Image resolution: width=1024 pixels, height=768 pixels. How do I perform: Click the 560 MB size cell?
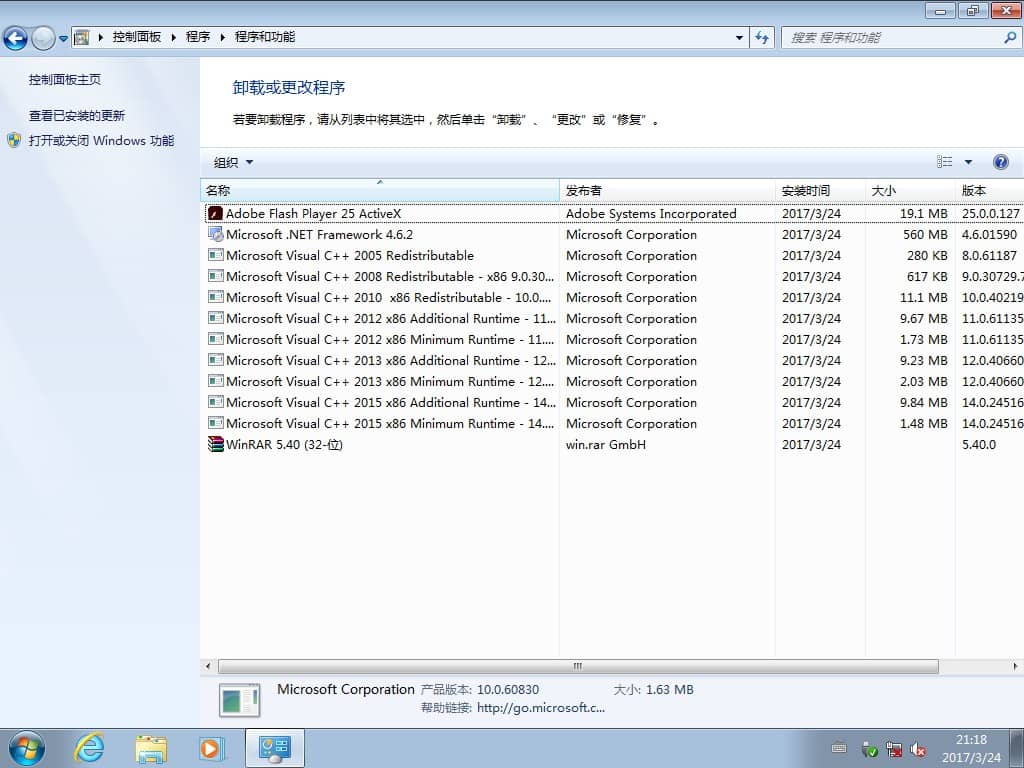click(925, 234)
